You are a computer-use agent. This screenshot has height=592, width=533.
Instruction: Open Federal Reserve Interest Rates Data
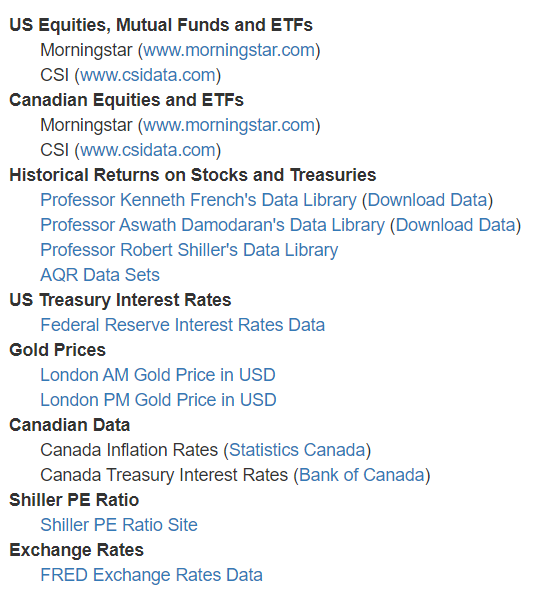[x=183, y=325]
